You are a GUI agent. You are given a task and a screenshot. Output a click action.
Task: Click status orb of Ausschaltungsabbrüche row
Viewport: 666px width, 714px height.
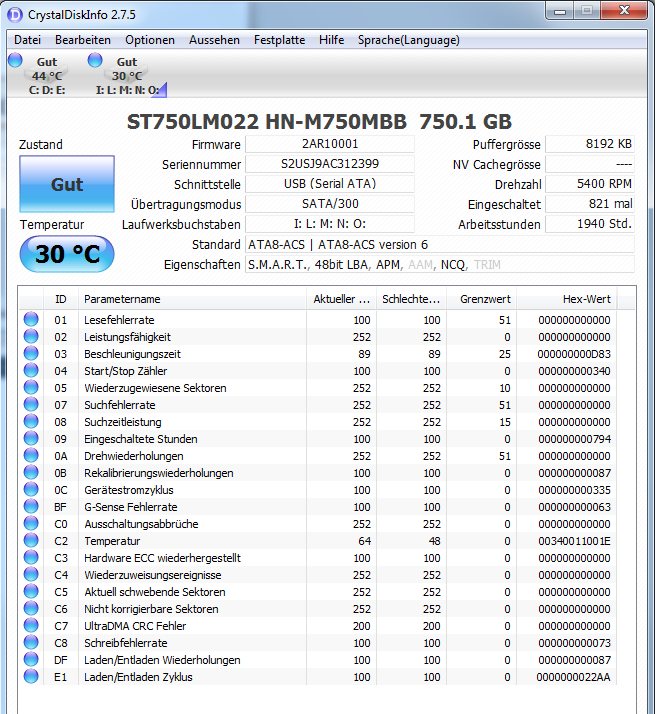click(31, 523)
